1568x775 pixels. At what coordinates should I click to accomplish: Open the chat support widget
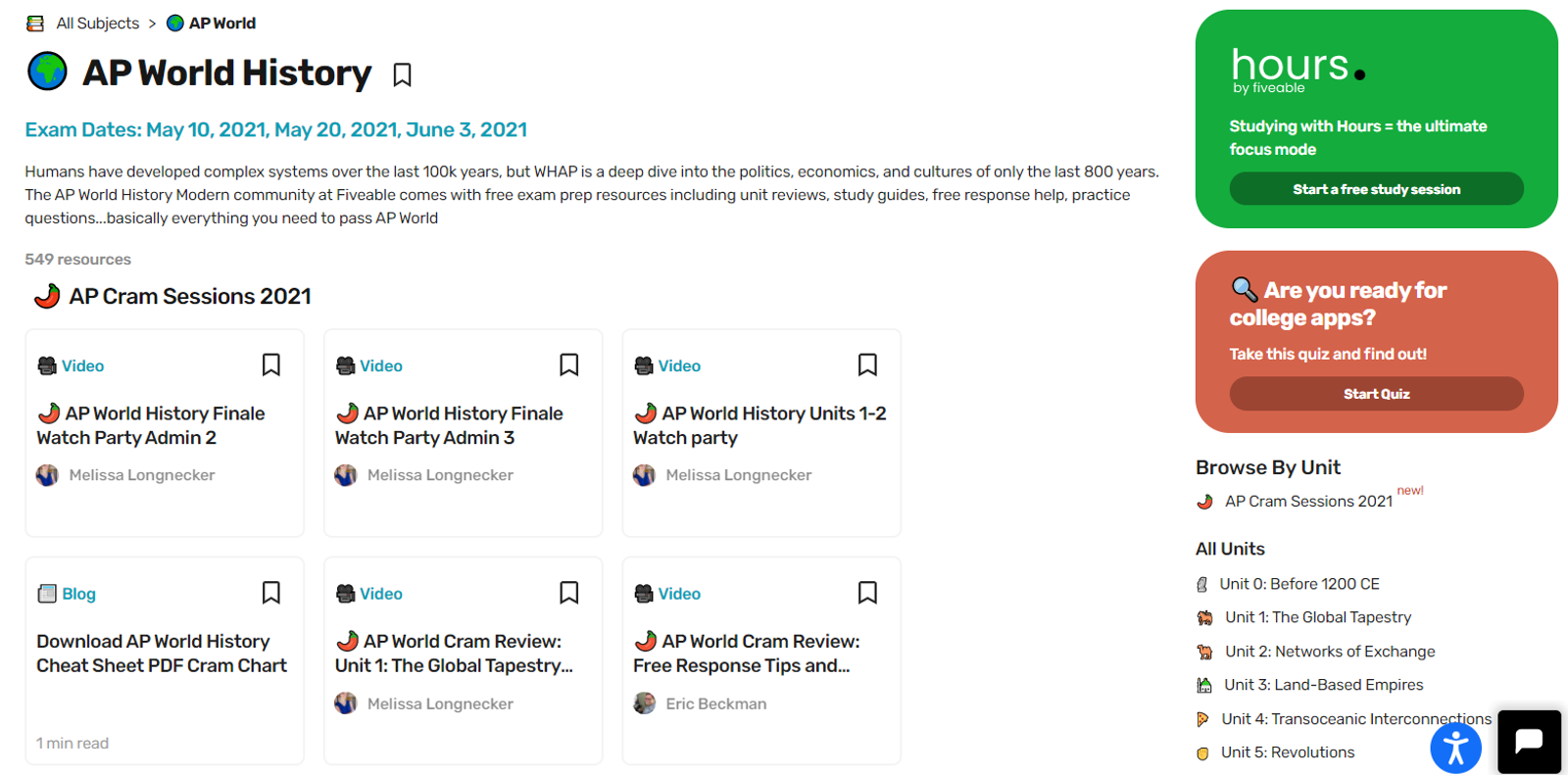point(1529,742)
